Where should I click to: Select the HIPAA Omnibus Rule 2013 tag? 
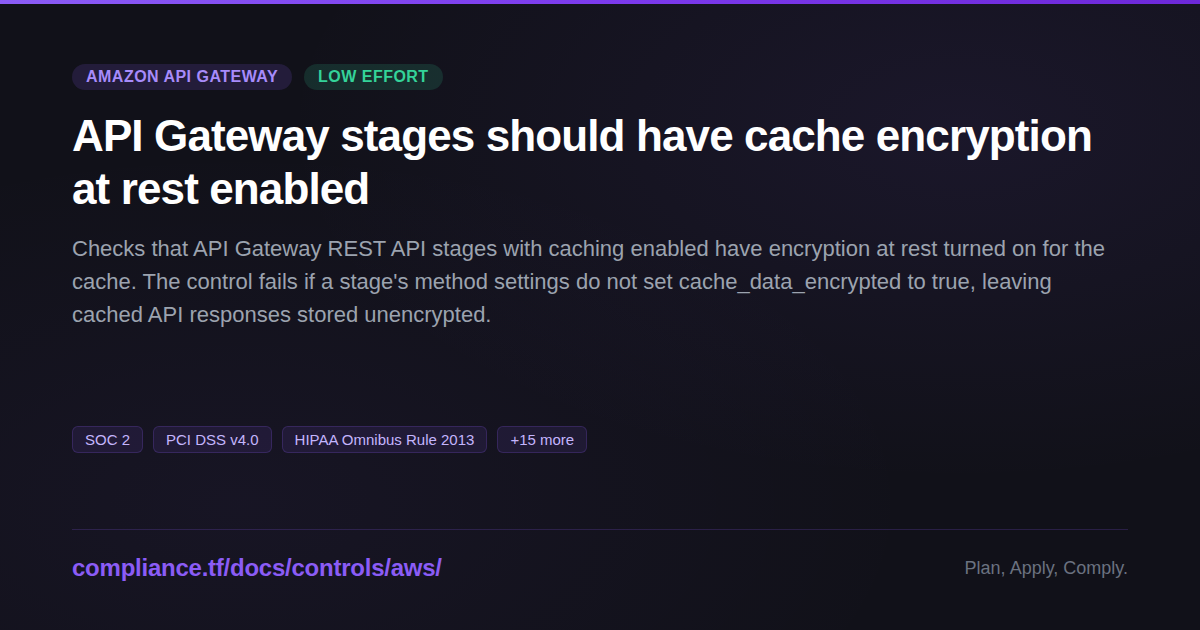coord(384,440)
